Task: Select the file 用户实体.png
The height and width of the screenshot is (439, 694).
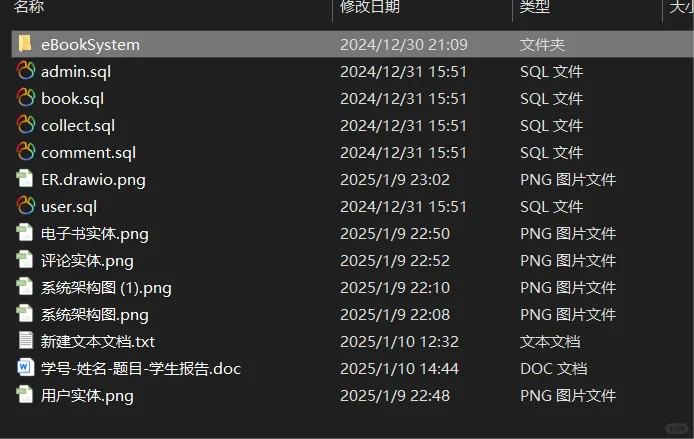Action: [87, 396]
